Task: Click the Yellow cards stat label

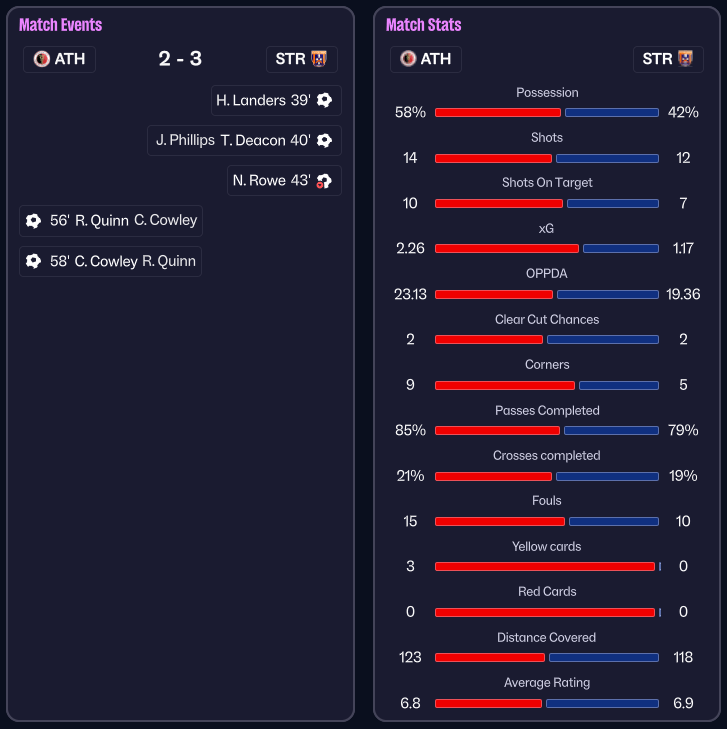Action: [546, 546]
